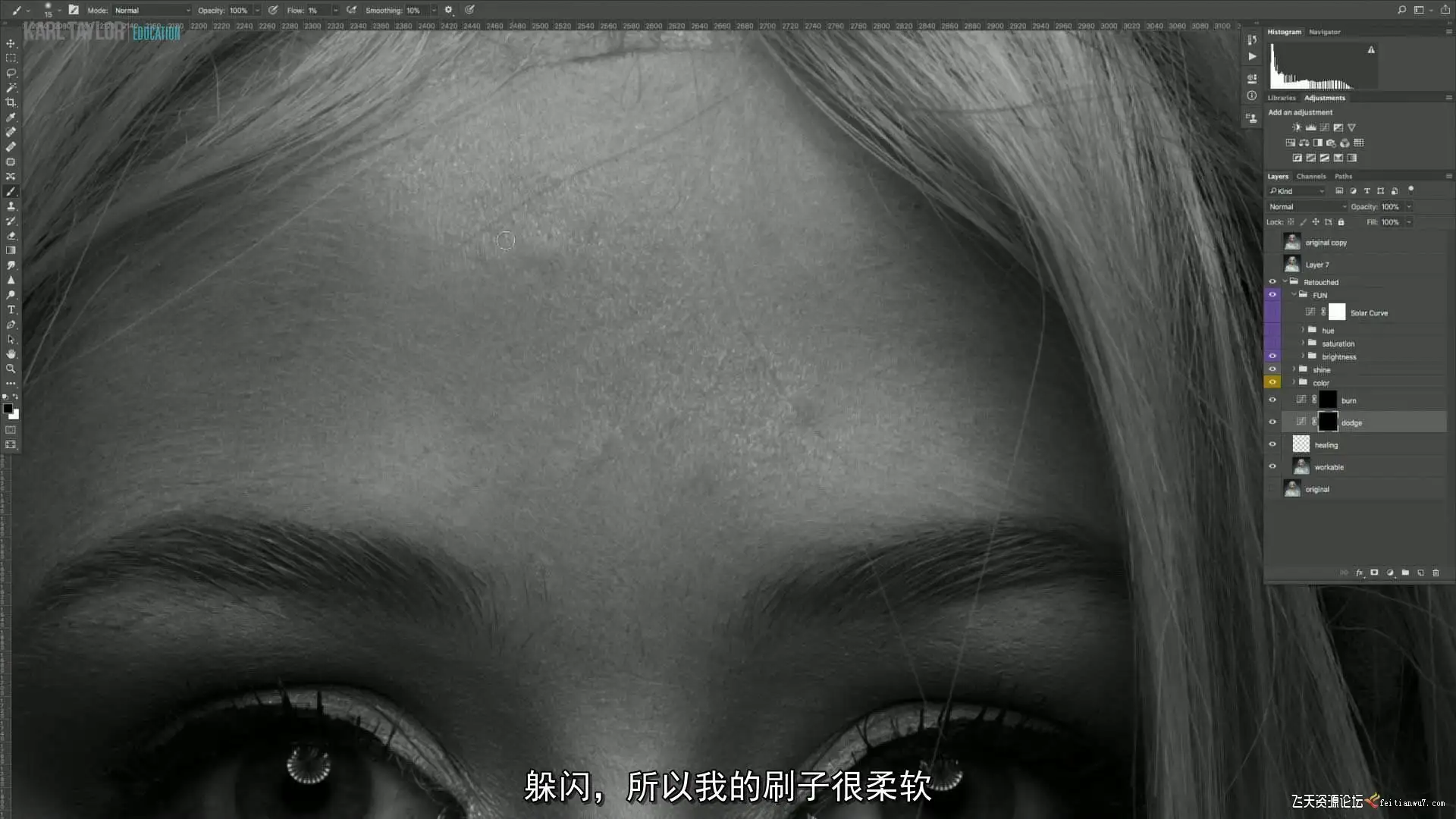Click the foreground color swatch
The width and height of the screenshot is (1456, 819).
click(x=8, y=409)
